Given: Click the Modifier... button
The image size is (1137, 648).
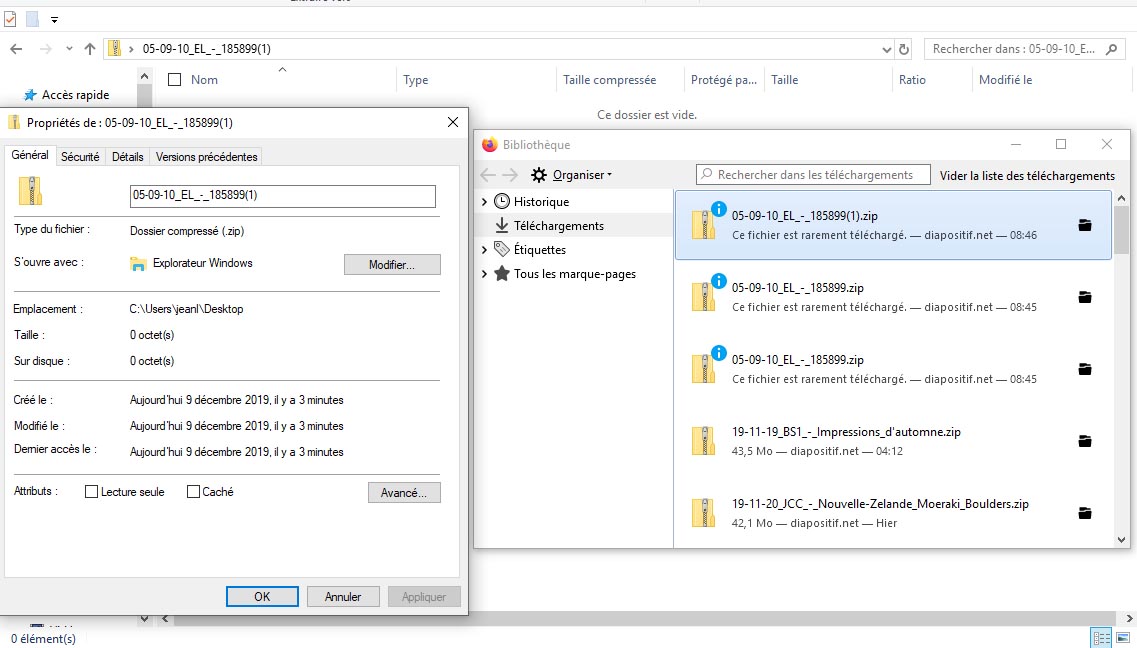Looking at the screenshot, I should coord(392,264).
